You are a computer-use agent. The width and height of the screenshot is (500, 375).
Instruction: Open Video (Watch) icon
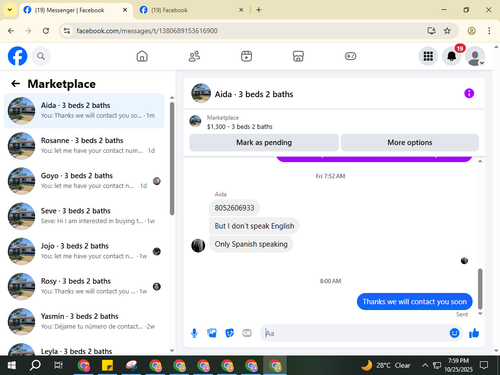[x=246, y=56]
